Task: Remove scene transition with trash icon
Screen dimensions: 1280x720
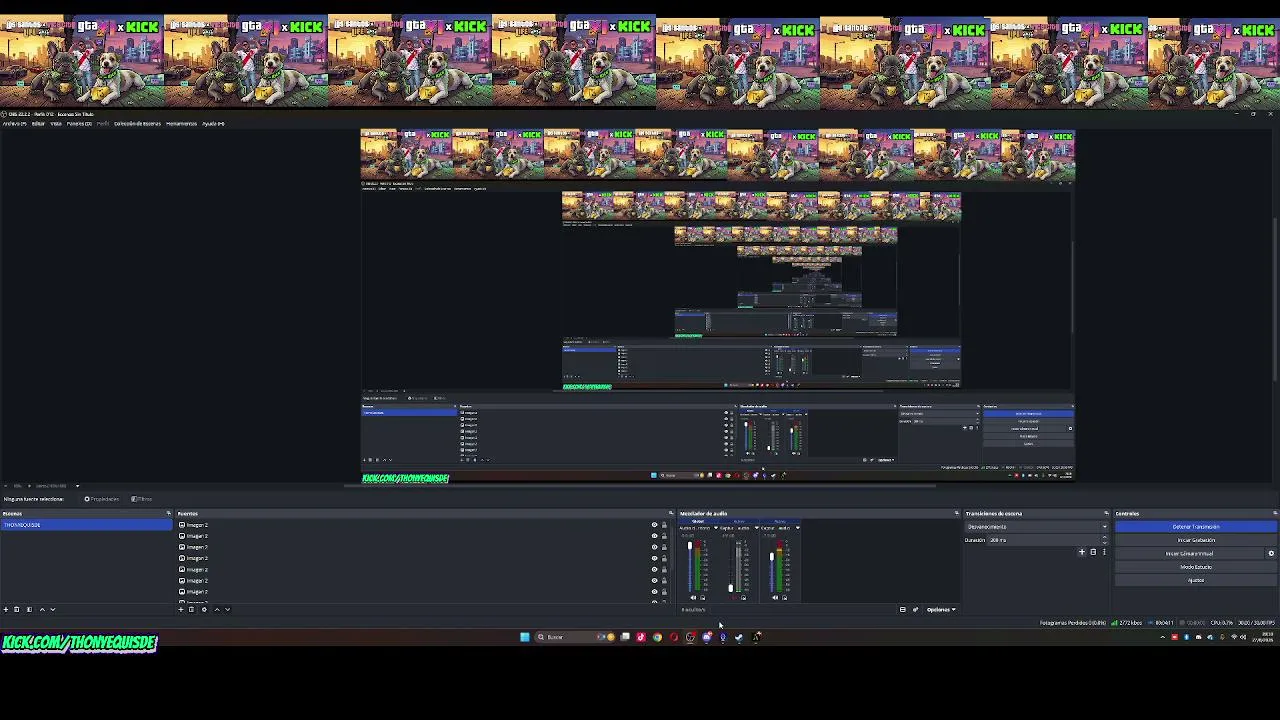Action: click(1093, 552)
